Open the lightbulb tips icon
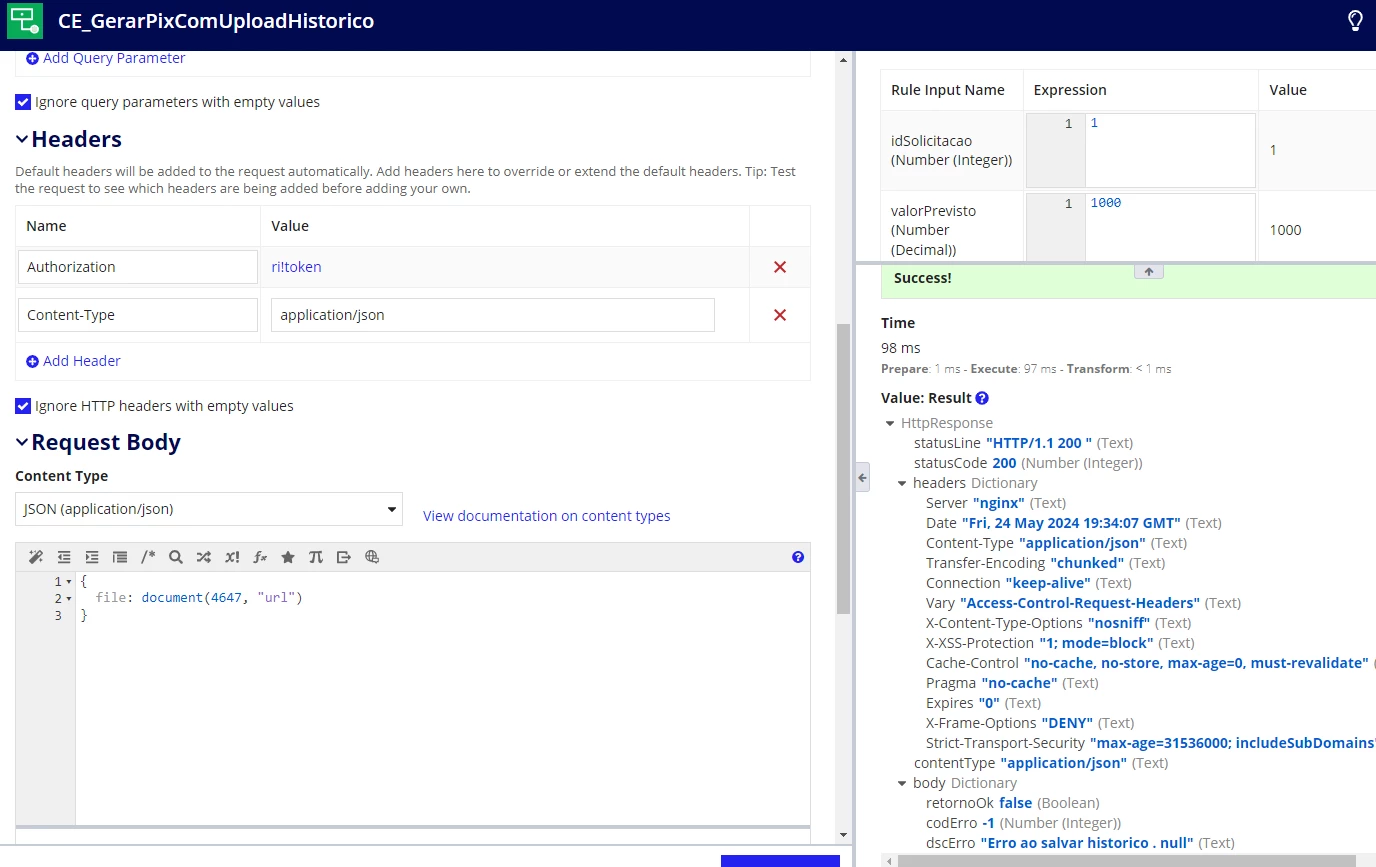1376x867 pixels. (x=1355, y=20)
